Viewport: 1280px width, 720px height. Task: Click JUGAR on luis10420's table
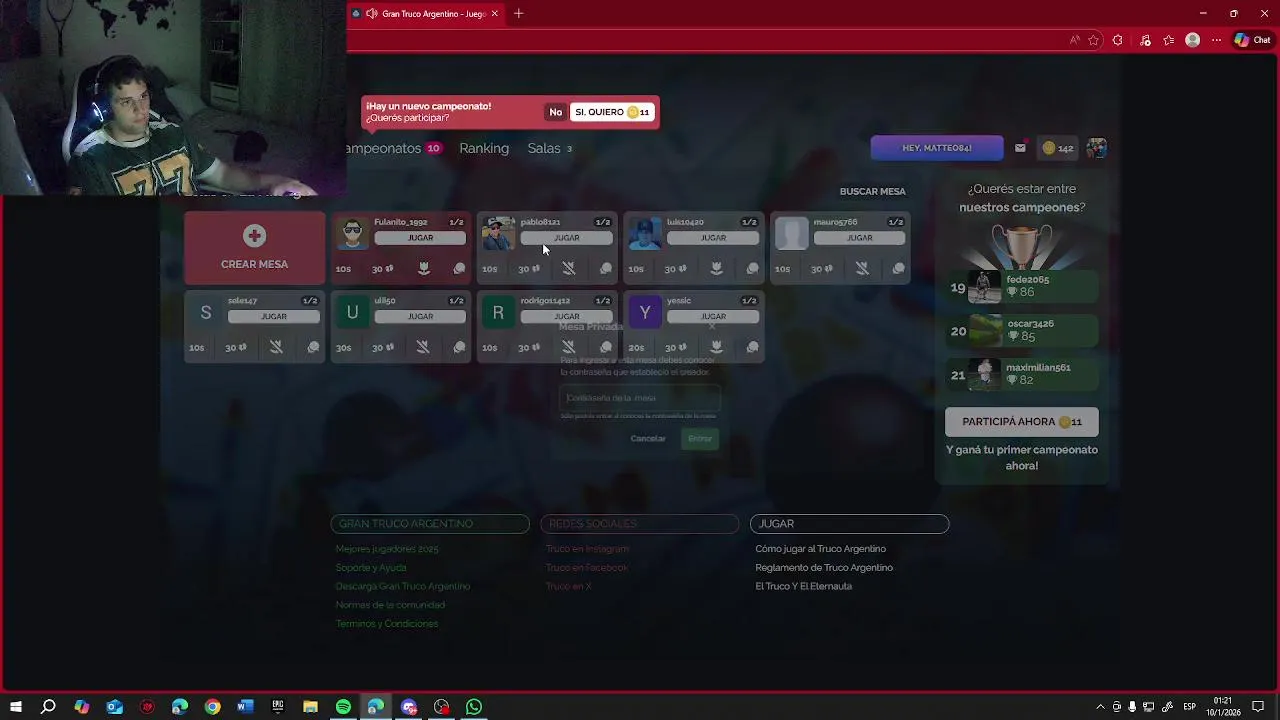pyautogui.click(x=713, y=238)
